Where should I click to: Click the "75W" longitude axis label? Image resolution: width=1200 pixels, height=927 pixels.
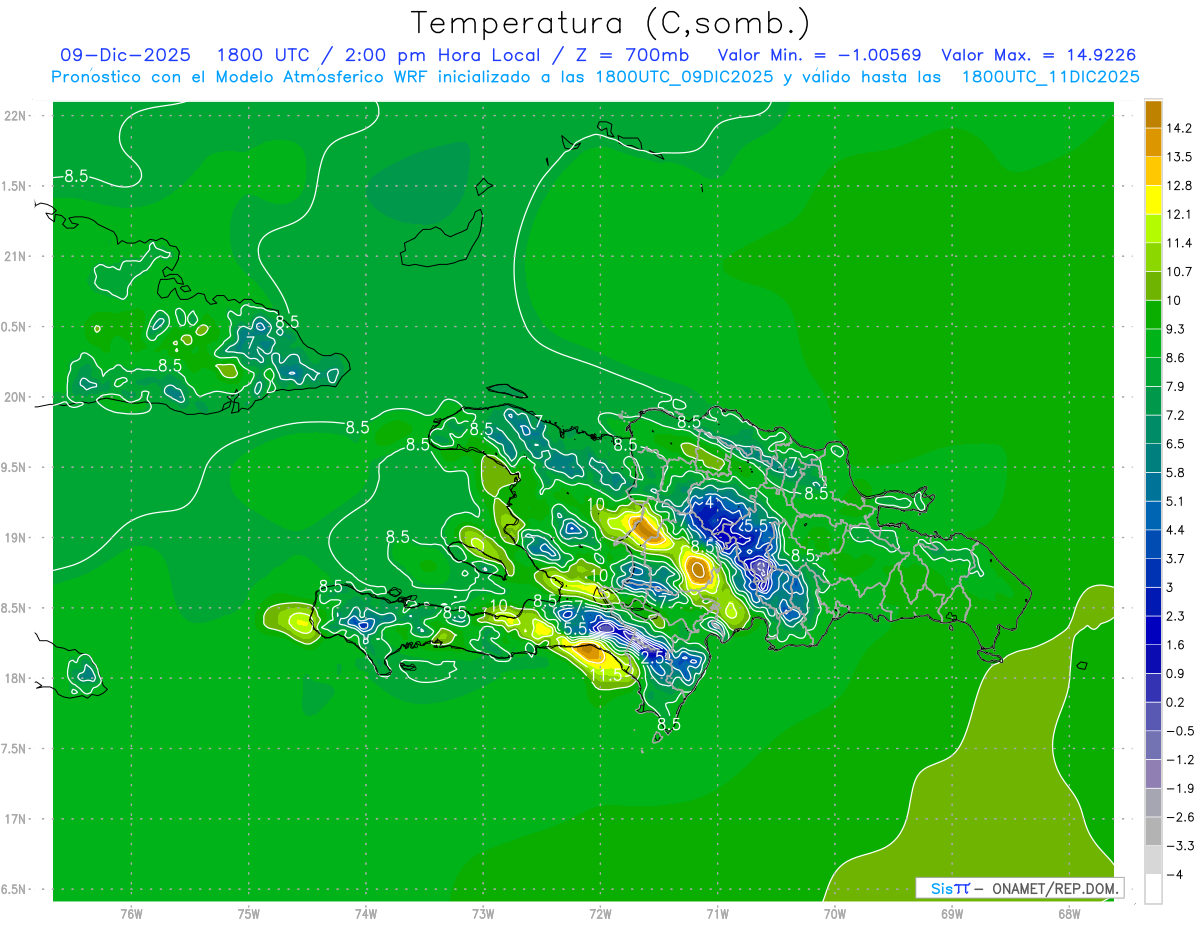(248, 914)
